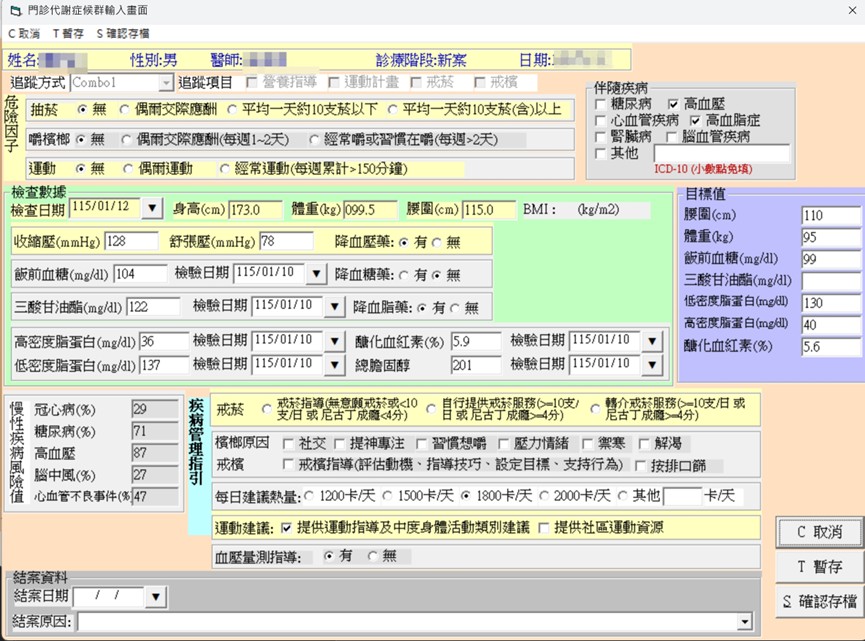Uncheck the 高血壓 comorbidity checkbox
Viewport: 865px width, 641px height.
click(674, 104)
